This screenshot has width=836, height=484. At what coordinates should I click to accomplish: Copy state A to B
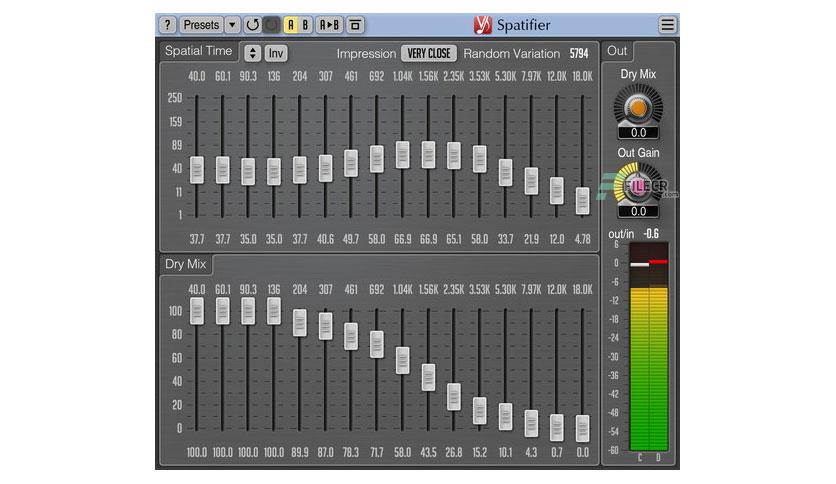pyautogui.click(x=329, y=25)
